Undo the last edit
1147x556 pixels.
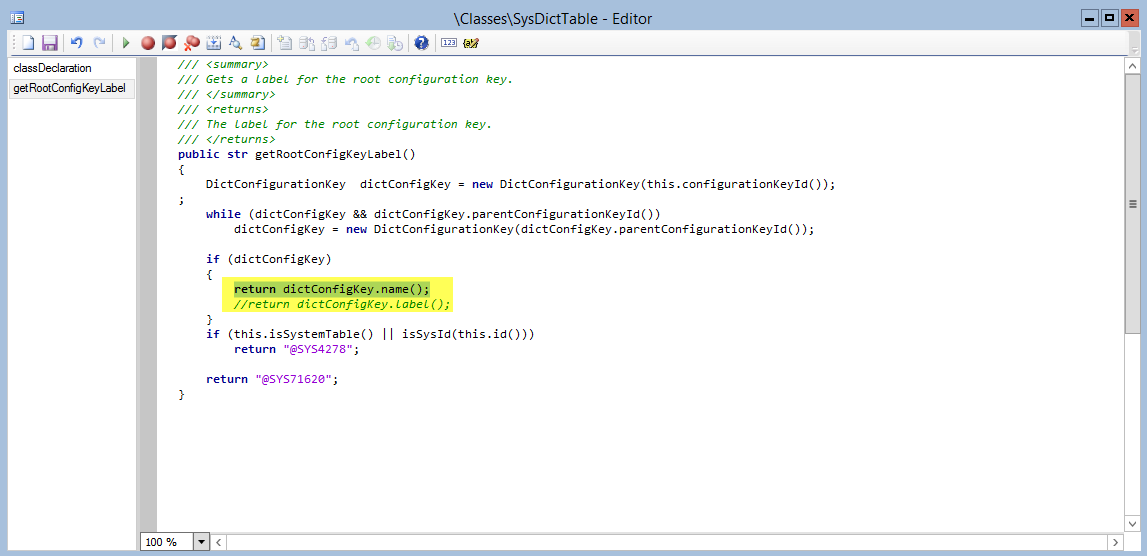point(76,43)
